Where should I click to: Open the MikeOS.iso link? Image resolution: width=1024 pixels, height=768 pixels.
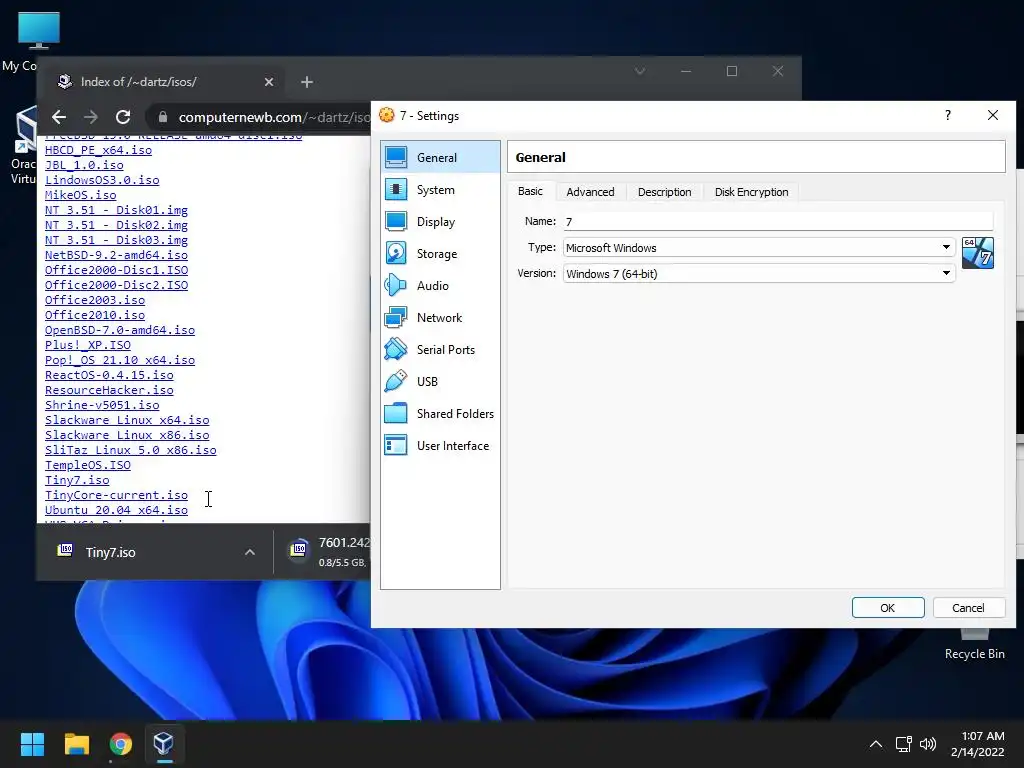(x=80, y=195)
